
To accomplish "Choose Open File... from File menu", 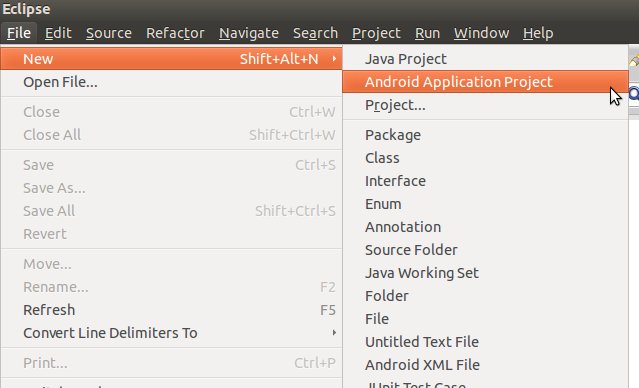I will coord(171,82).
